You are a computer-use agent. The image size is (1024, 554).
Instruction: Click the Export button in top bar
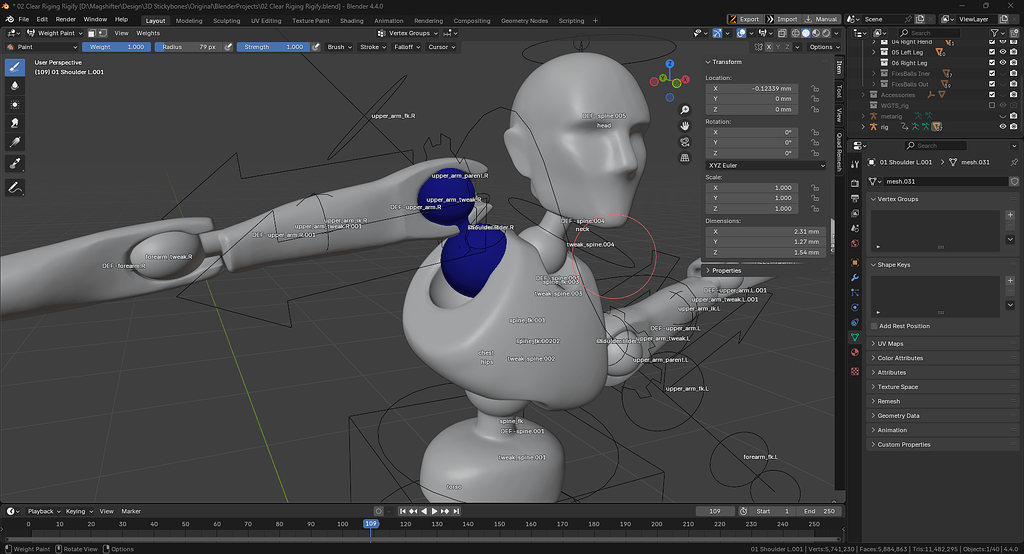[x=744, y=19]
